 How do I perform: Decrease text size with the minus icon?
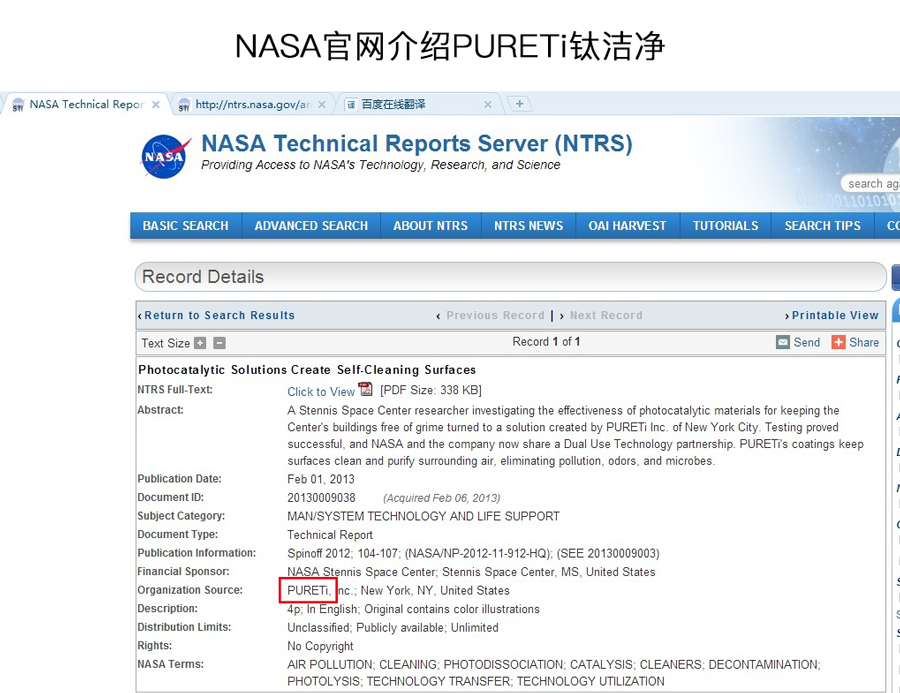click(x=219, y=343)
